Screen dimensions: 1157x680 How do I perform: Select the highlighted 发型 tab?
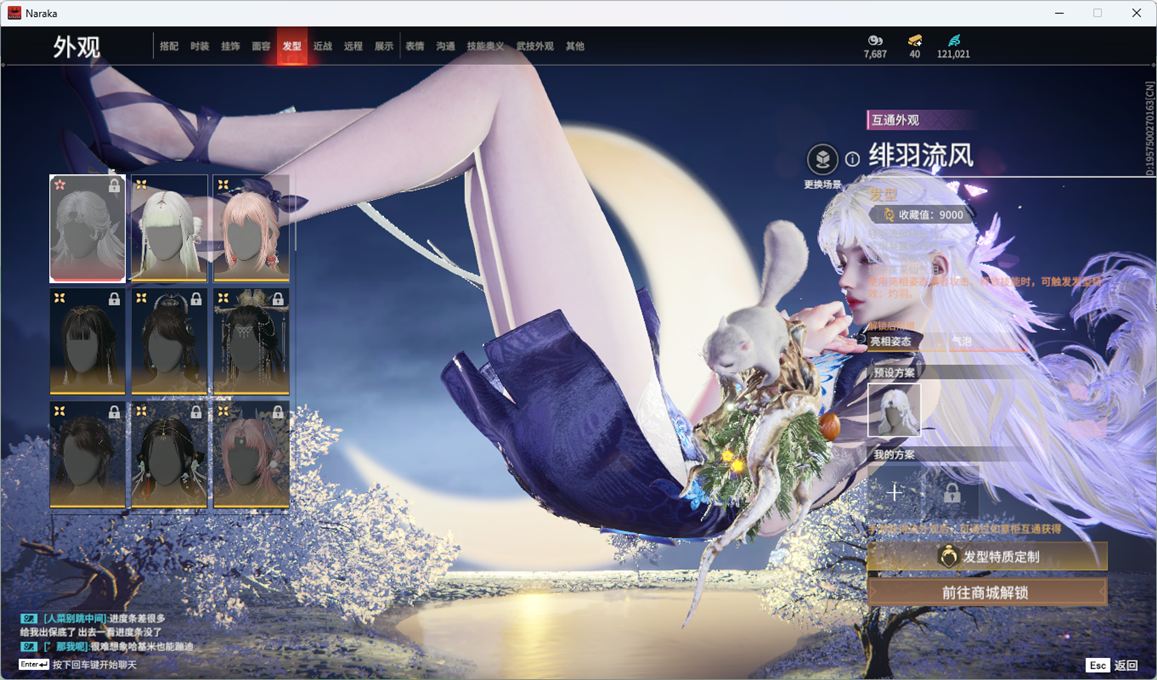point(292,46)
